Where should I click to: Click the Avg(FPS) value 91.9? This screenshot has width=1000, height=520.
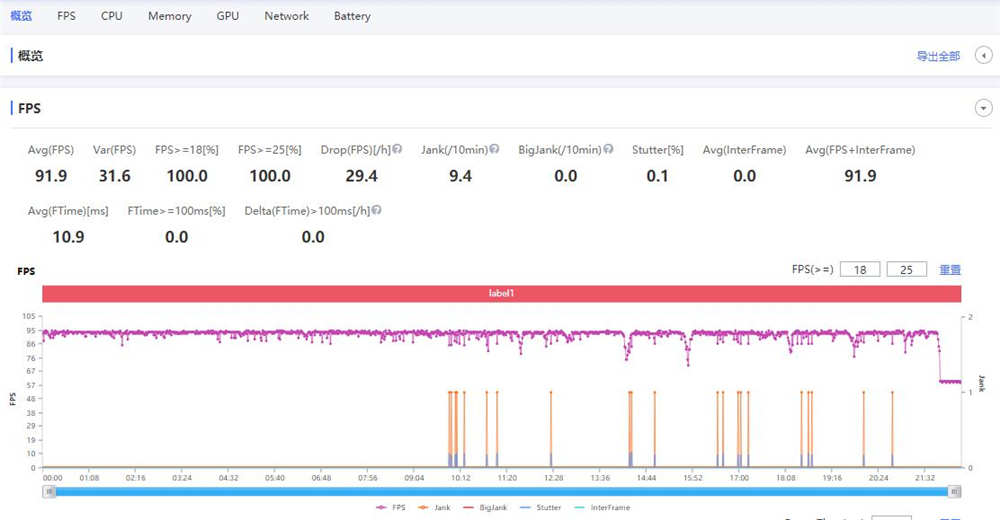pos(51,176)
